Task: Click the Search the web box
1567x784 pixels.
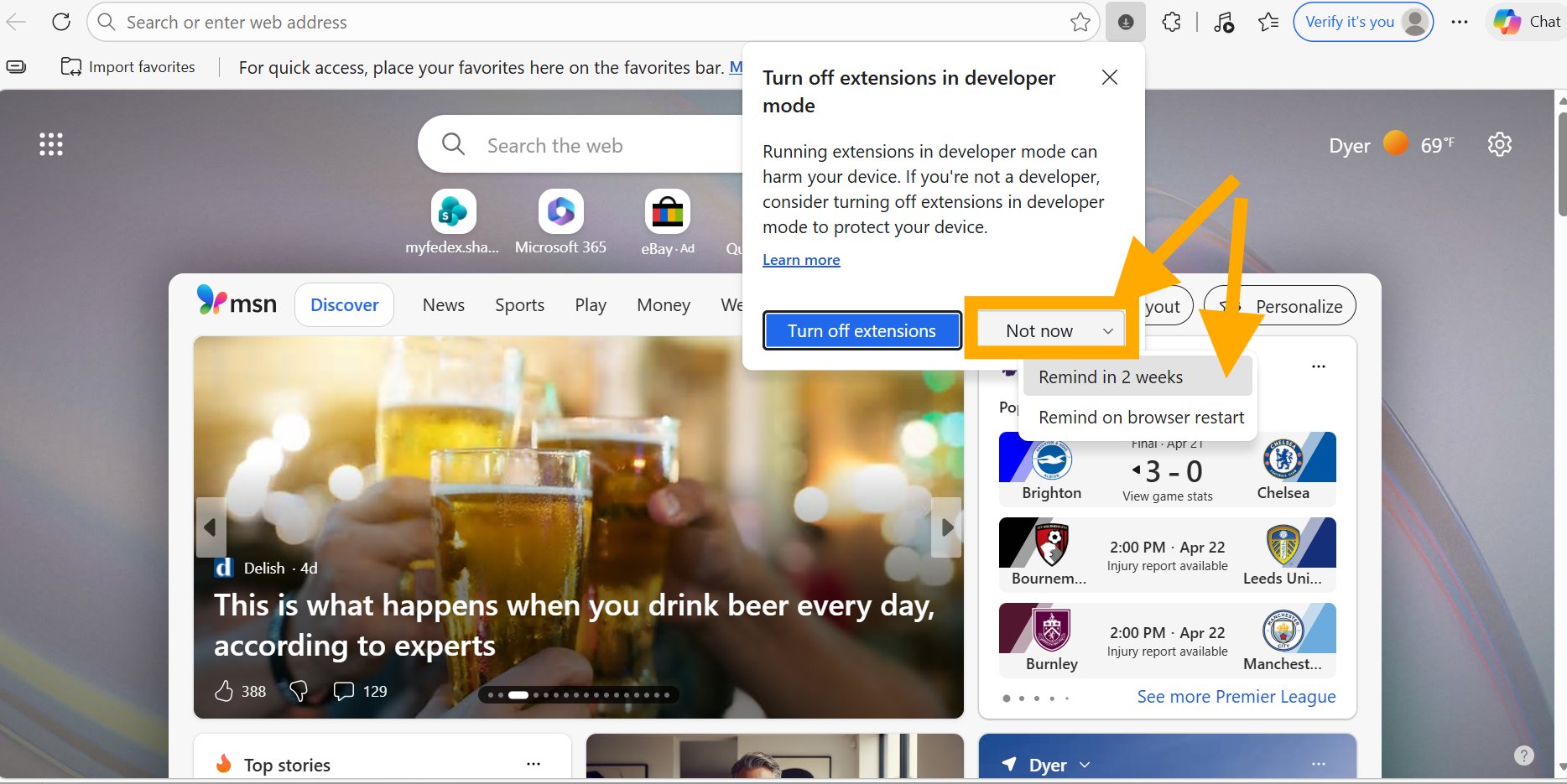Action: tap(580, 145)
